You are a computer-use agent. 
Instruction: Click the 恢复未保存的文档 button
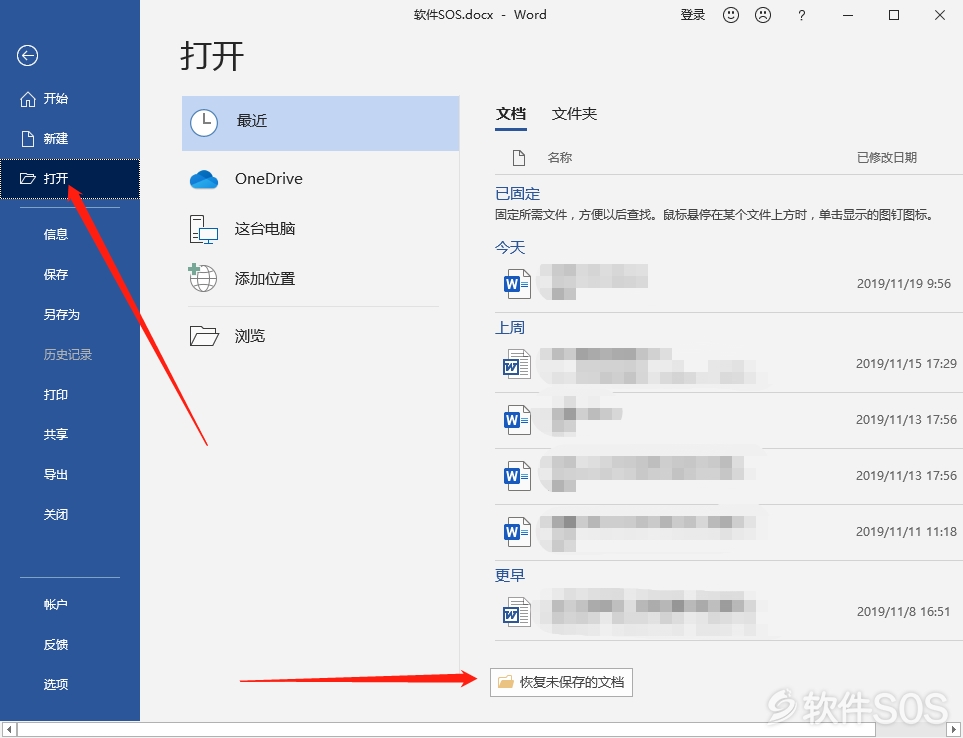point(561,682)
